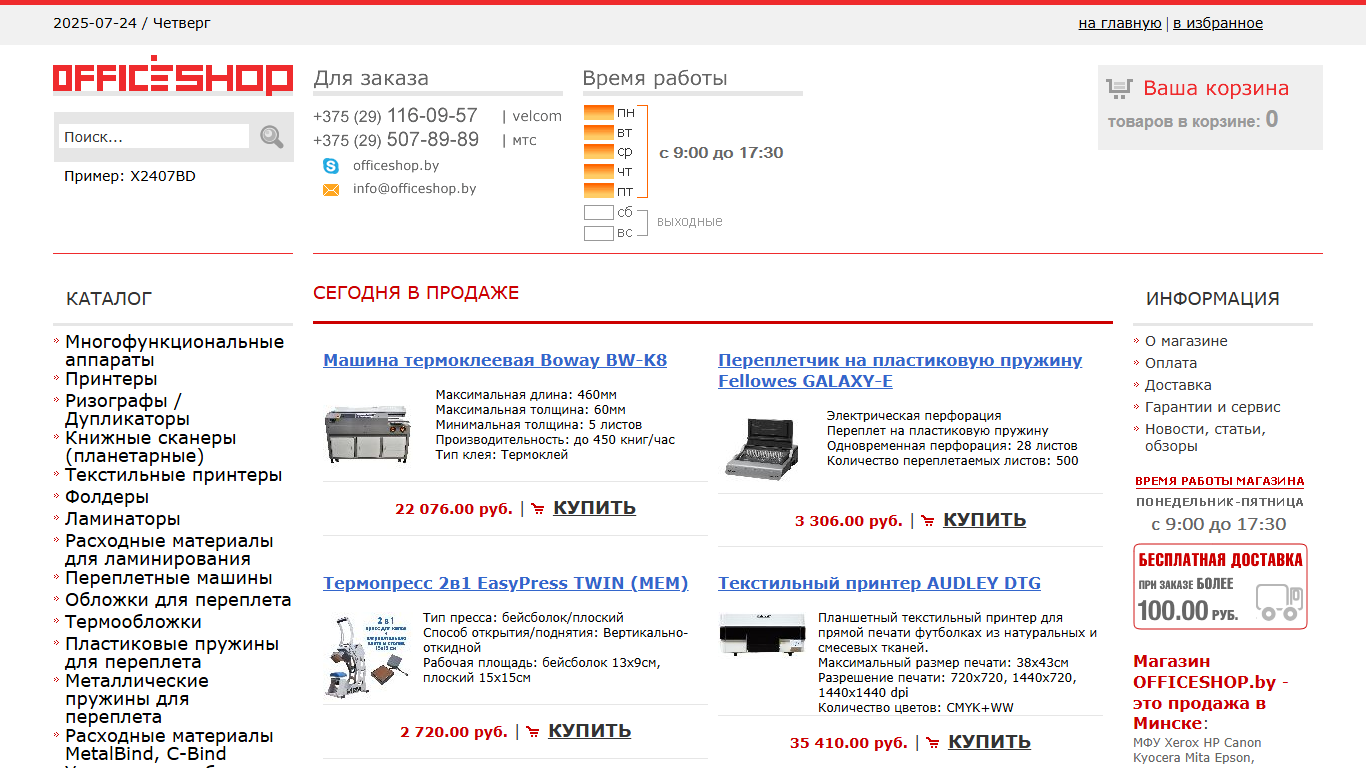Open Обложки для переплета category

[x=178, y=600]
